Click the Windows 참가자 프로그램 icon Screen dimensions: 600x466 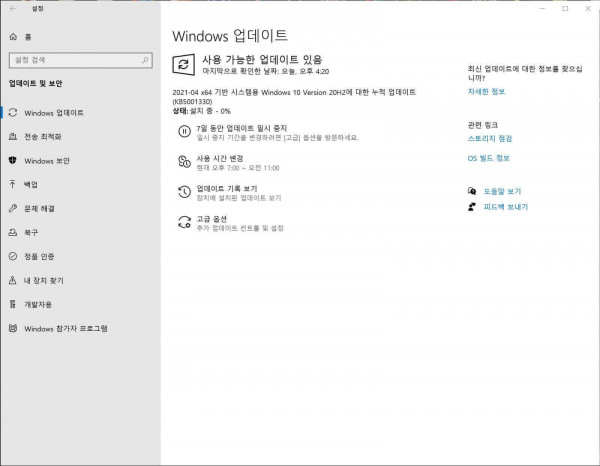pos(13,328)
